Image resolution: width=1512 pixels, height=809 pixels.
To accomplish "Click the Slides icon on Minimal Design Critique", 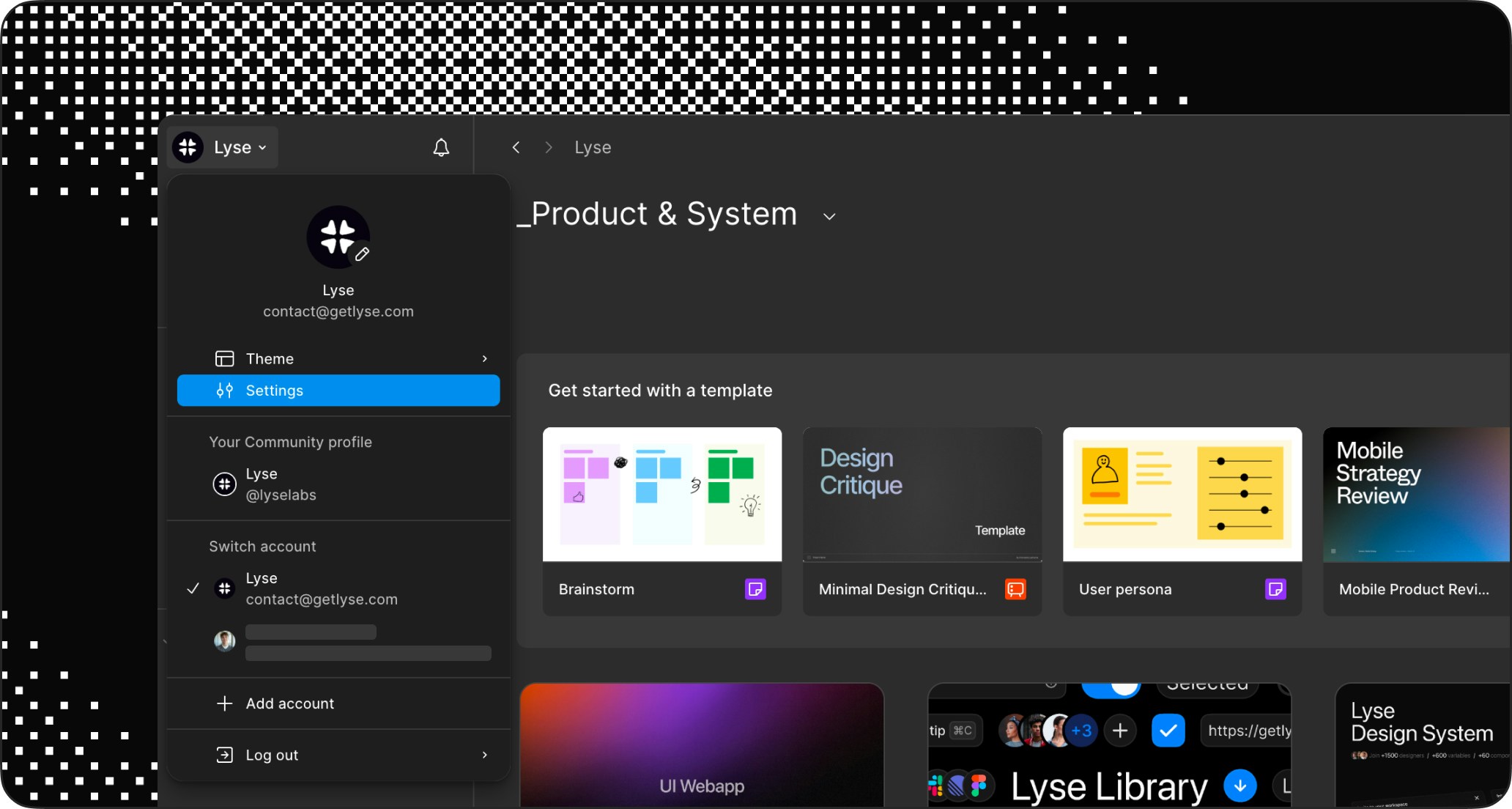I will coord(1016,588).
